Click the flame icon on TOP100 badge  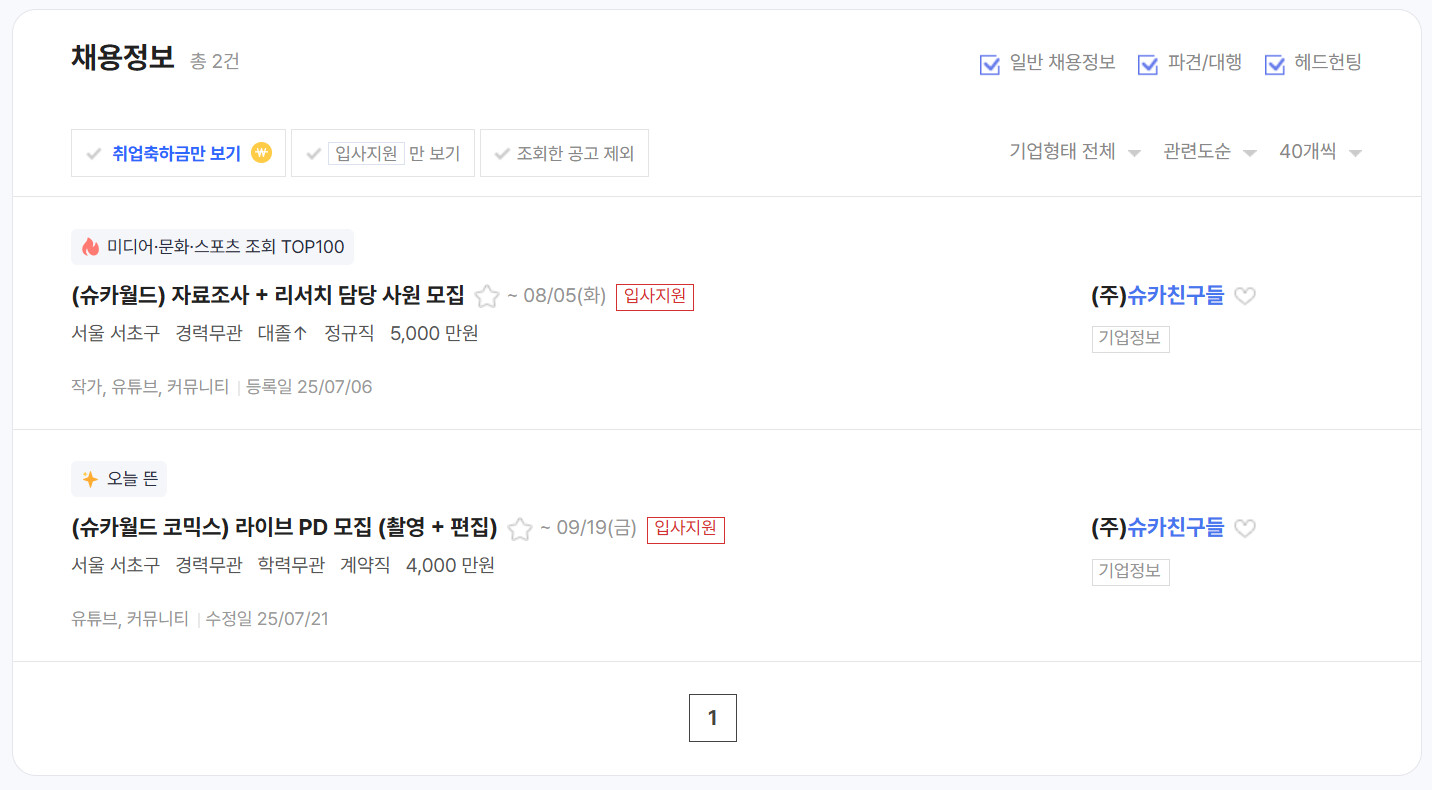pos(91,247)
